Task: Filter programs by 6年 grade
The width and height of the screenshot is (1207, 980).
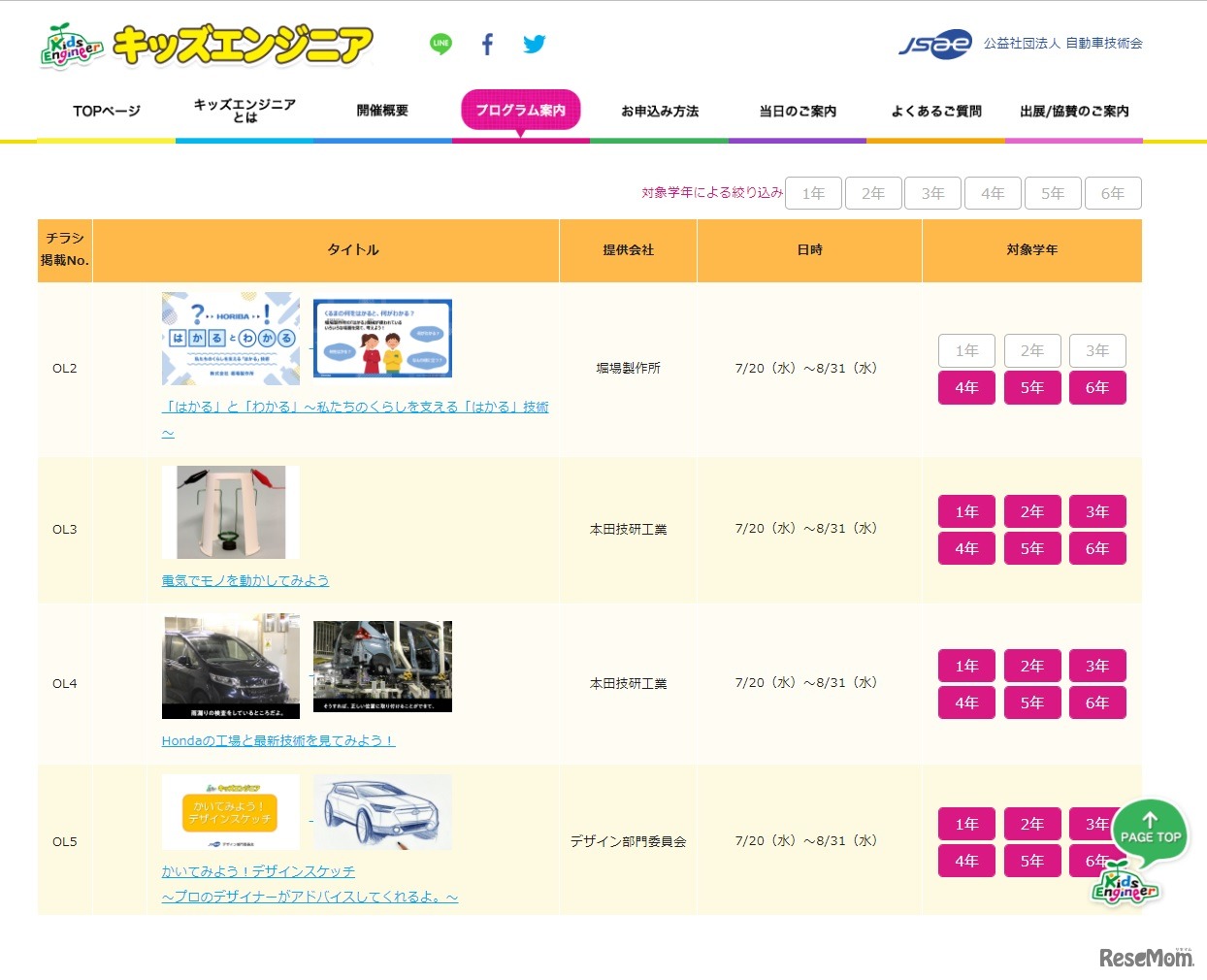Action: pos(1113,193)
